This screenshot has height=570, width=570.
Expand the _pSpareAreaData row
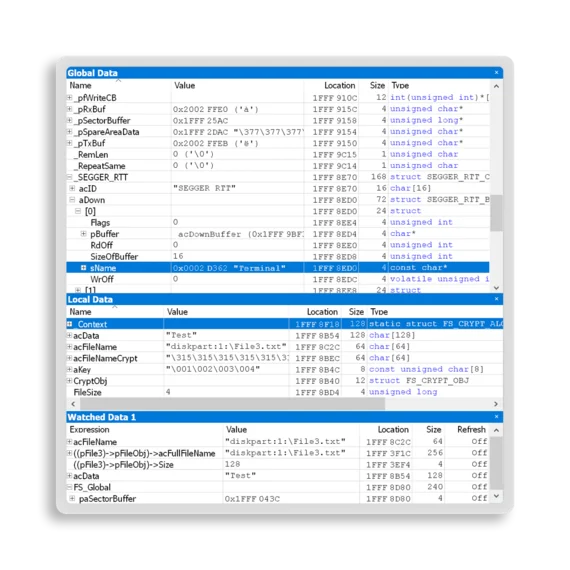coord(70,132)
